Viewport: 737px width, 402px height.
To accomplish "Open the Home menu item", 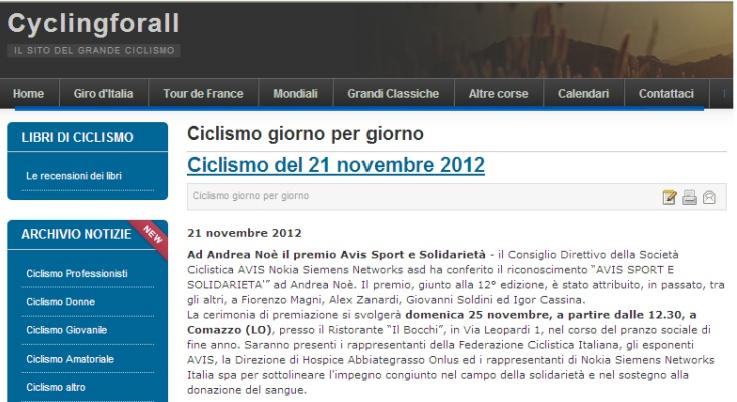I will pyautogui.click(x=28, y=94).
